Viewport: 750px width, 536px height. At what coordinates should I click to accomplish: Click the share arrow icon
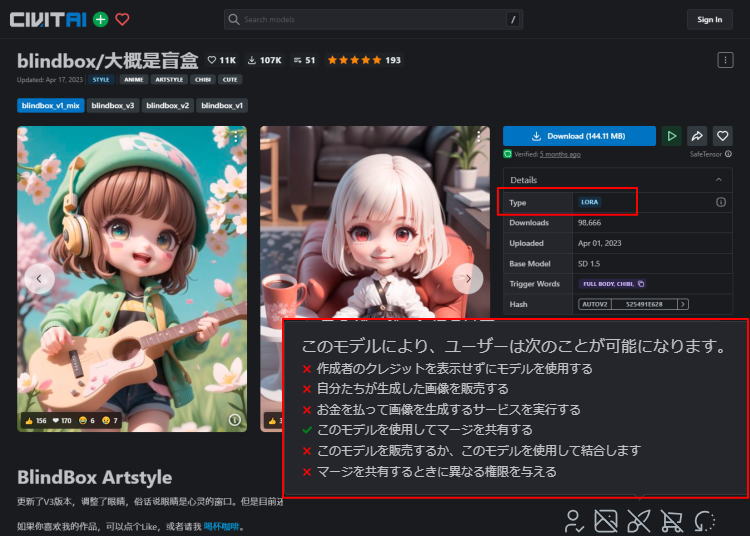pos(697,136)
